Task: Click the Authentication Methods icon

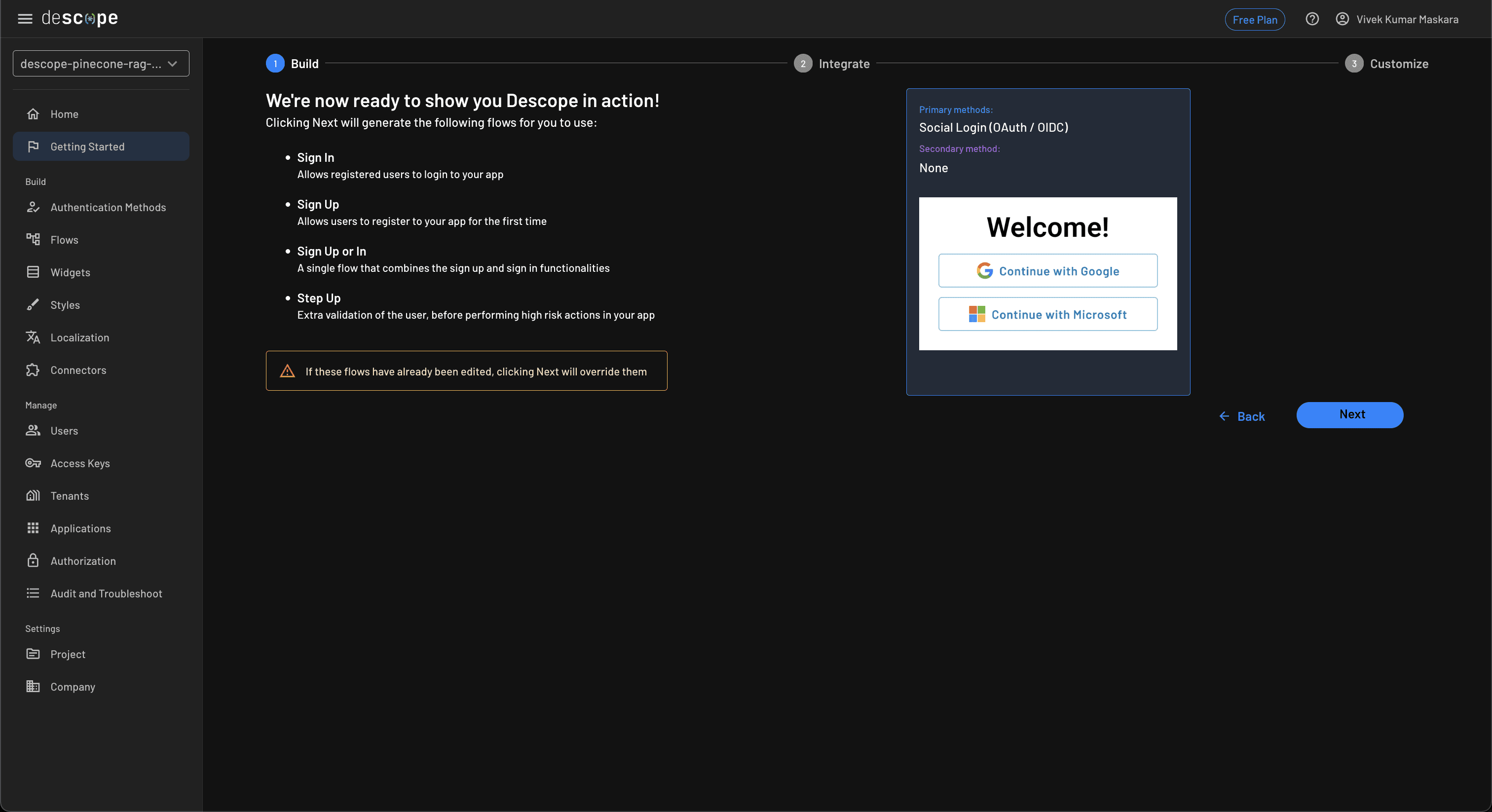Action: (x=33, y=208)
